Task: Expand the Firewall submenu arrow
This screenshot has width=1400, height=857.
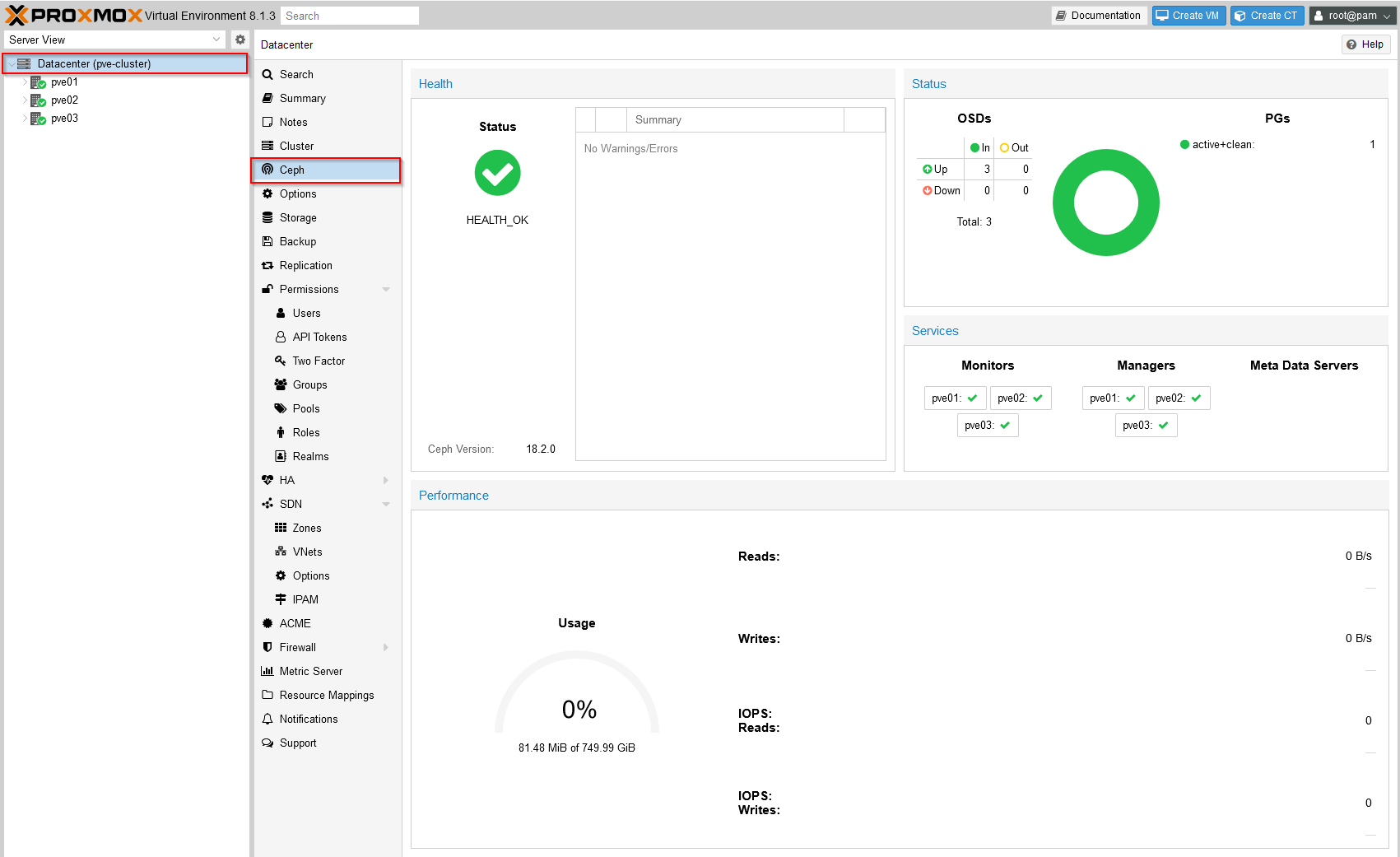Action: (386, 647)
